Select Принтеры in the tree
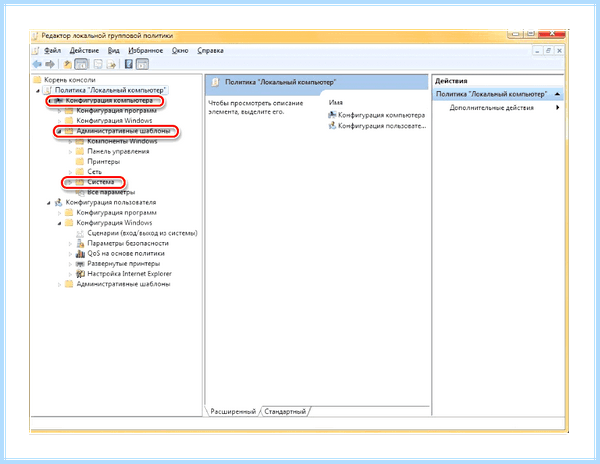 click(x=103, y=162)
